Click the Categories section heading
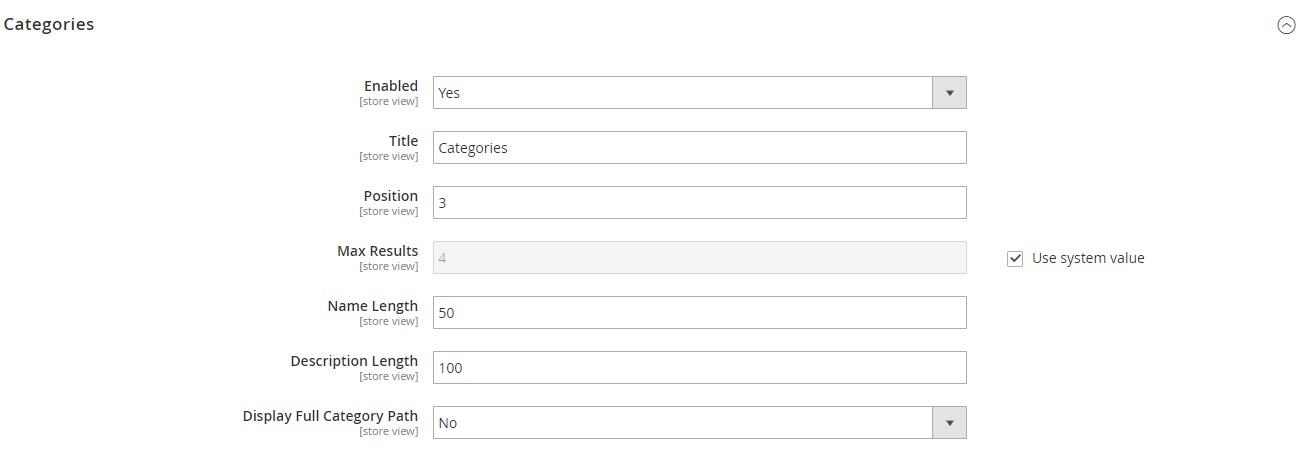Screen dimensions: 1309x457 [x=49, y=25]
